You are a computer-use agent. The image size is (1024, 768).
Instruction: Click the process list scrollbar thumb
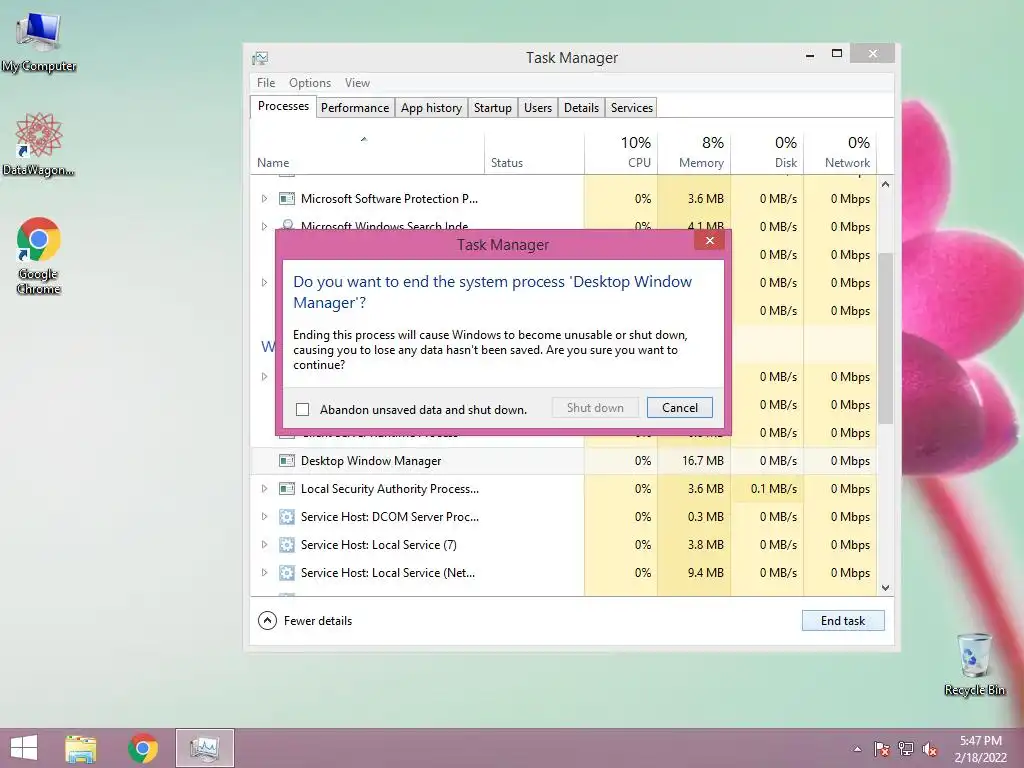coord(886,338)
